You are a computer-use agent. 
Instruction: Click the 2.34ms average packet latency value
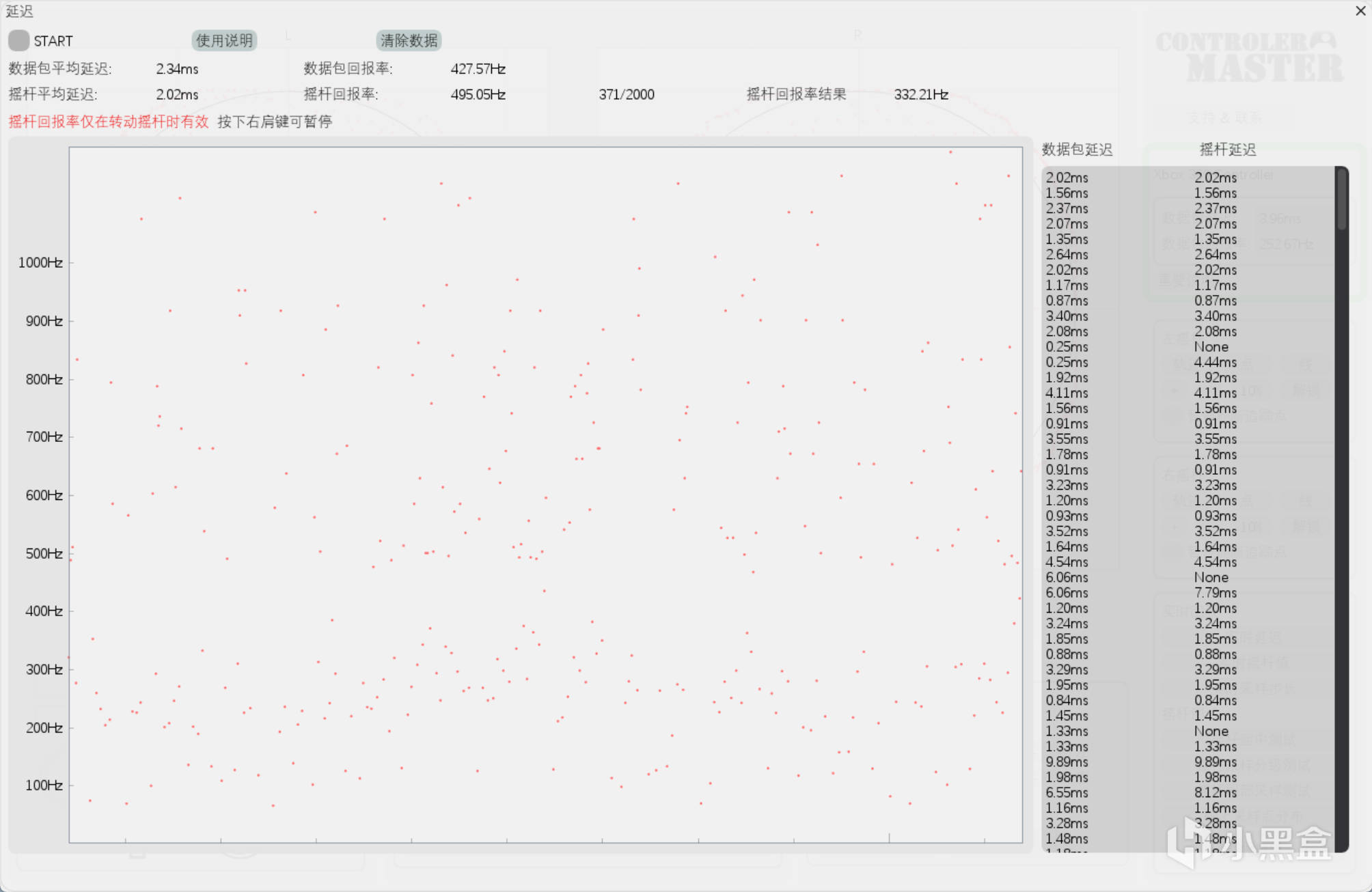tap(177, 69)
